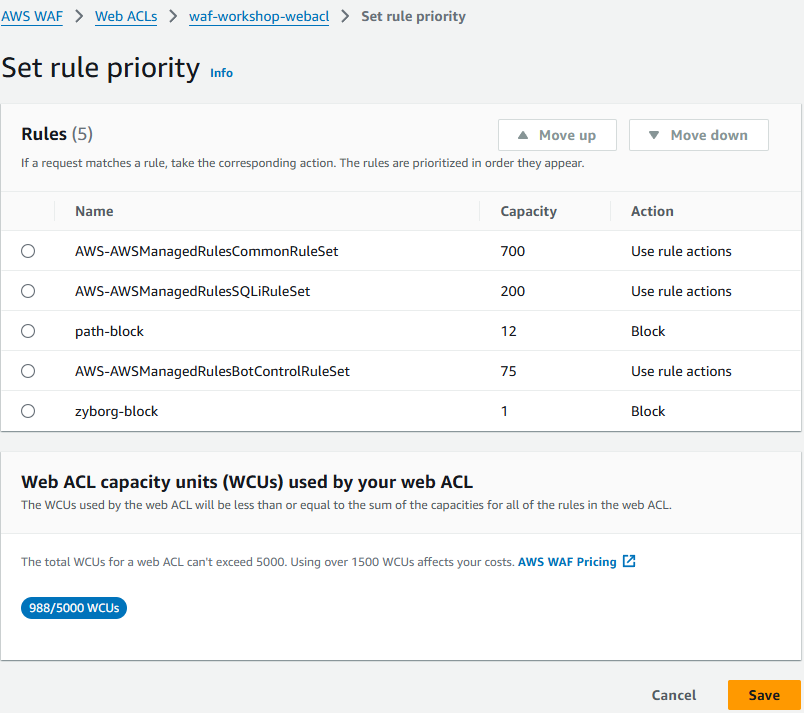
Task: Go to Web ACLs breadcrumb
Action: (x=126, y=16)
